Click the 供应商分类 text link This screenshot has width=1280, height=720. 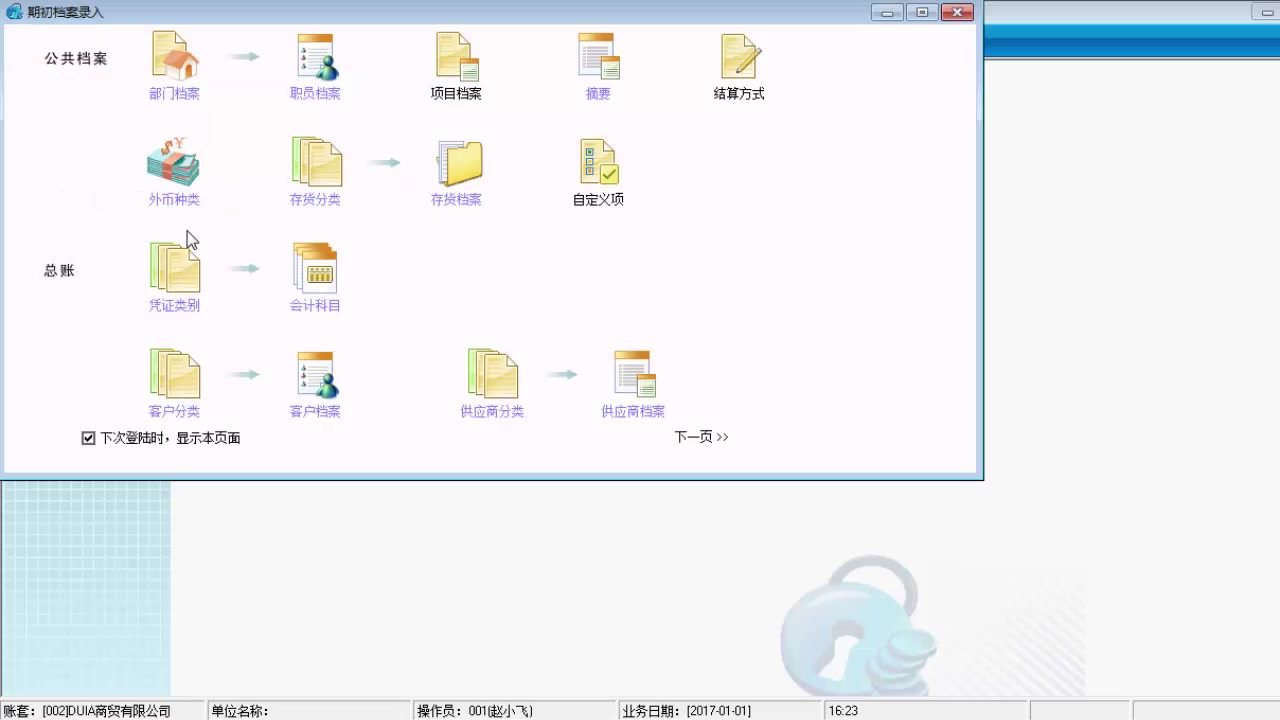pos(492,412)
